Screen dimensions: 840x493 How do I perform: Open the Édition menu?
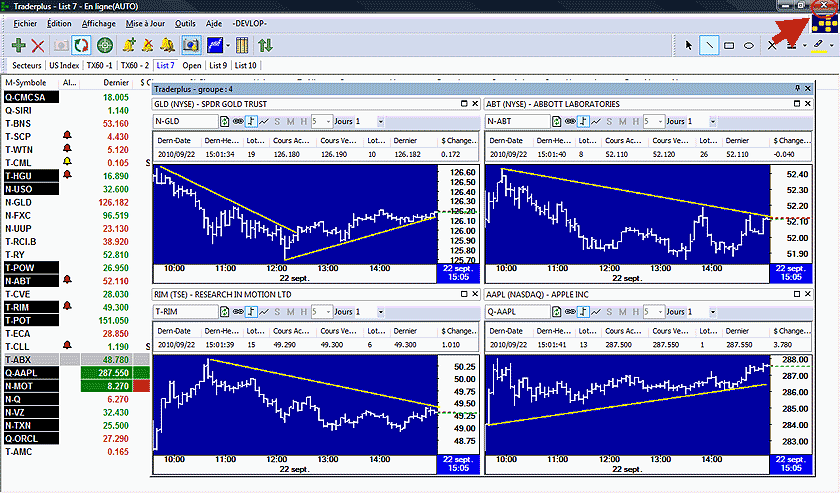click(59, 24)
